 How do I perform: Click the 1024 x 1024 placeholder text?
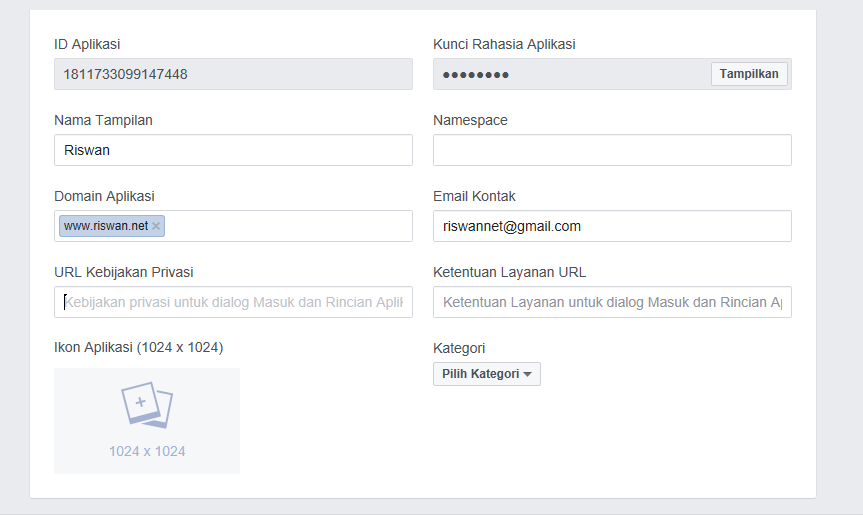[147, 451]
